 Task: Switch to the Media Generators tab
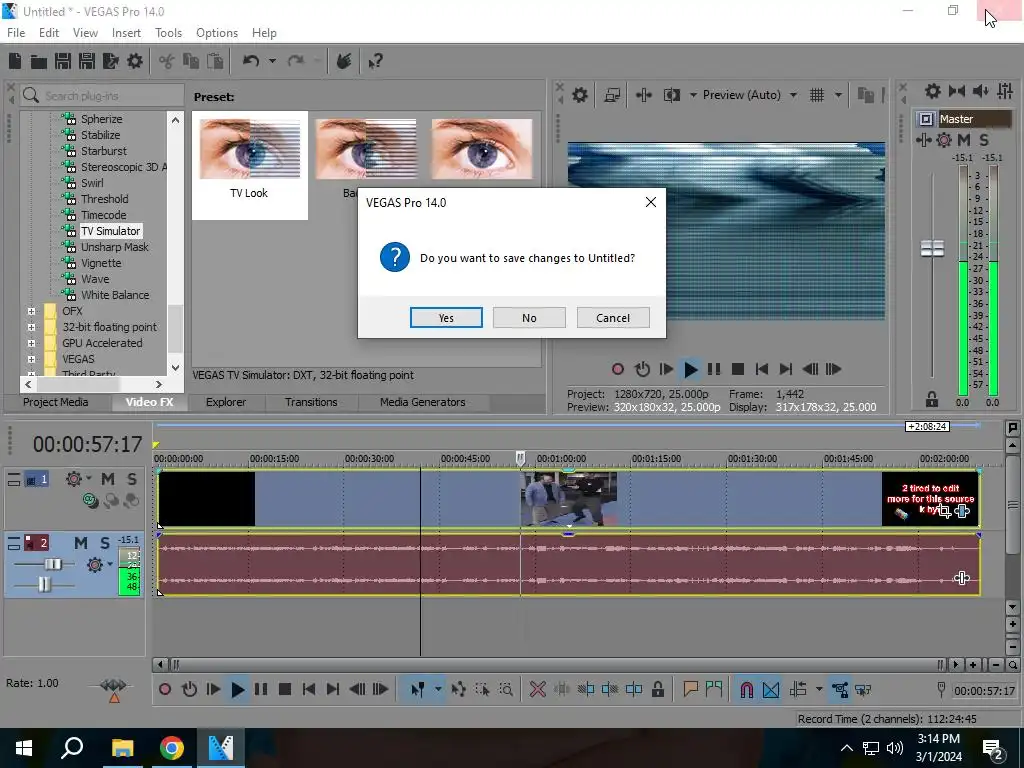click(423, 402)
